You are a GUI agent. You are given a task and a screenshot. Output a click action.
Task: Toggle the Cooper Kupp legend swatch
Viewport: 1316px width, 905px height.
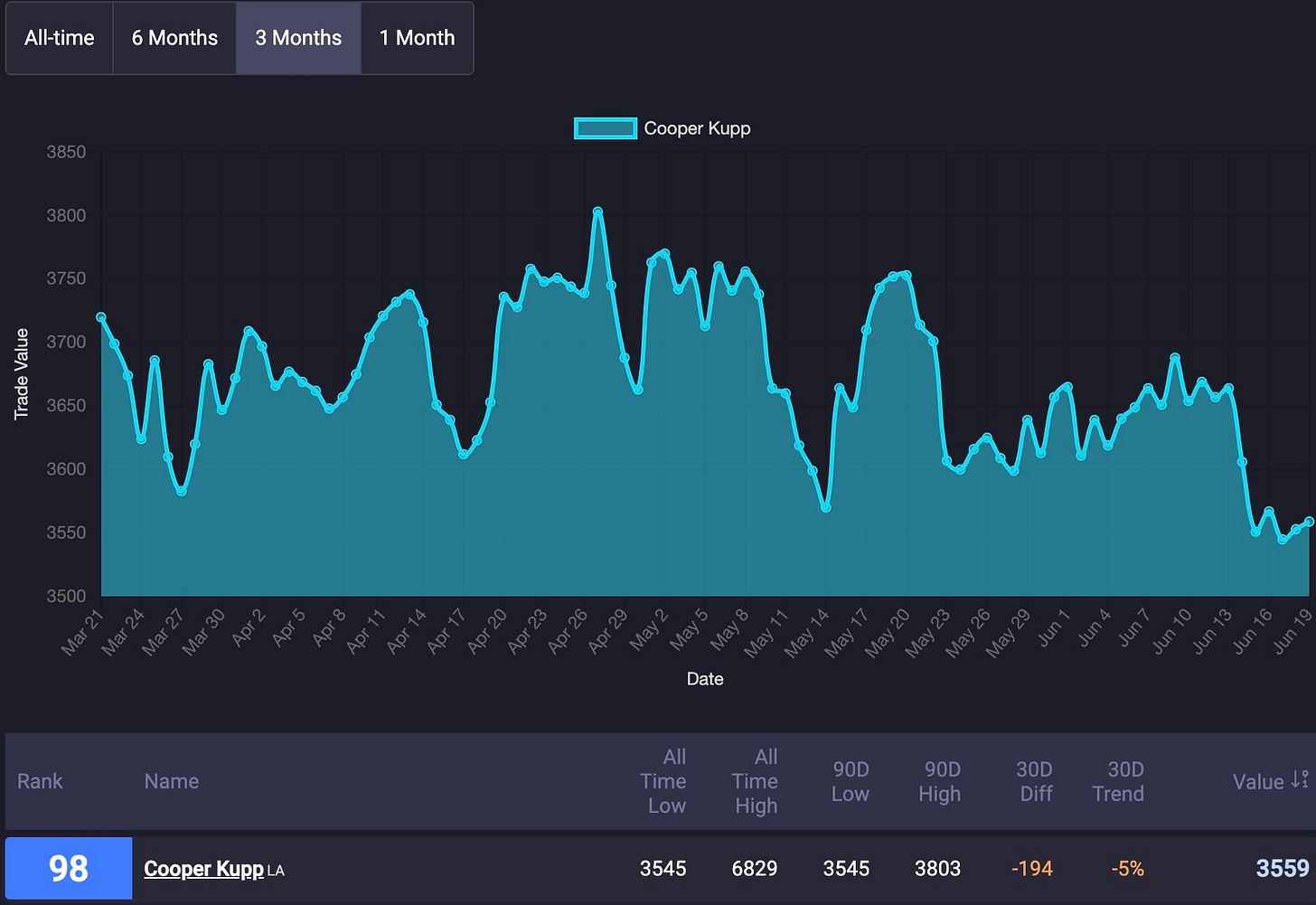(x=605, y=128)
